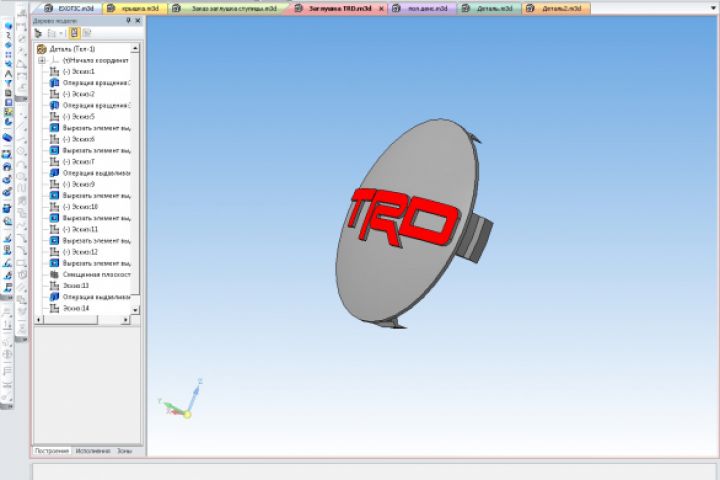Select (т)Начало координат in the tree
Viewport: 720px width, 480px height.
[96, 61]
